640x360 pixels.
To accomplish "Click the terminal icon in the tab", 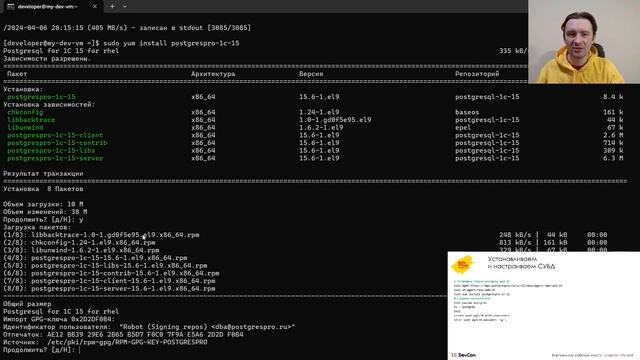I will tap(11, 7).
